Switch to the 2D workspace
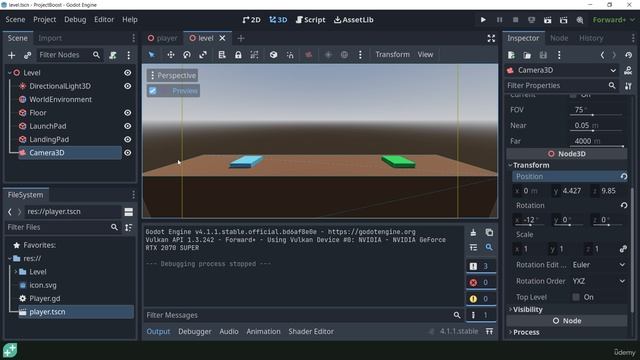The width and height of the screenshot is (640, 360). tap(251, 20)
